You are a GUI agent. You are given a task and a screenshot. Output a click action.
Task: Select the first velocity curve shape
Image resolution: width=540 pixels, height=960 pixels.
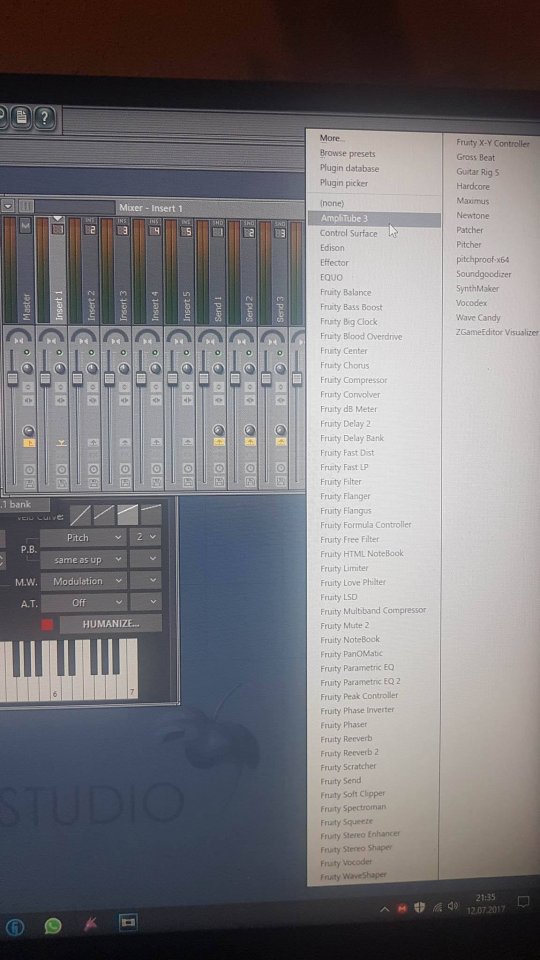click(80, 515)
